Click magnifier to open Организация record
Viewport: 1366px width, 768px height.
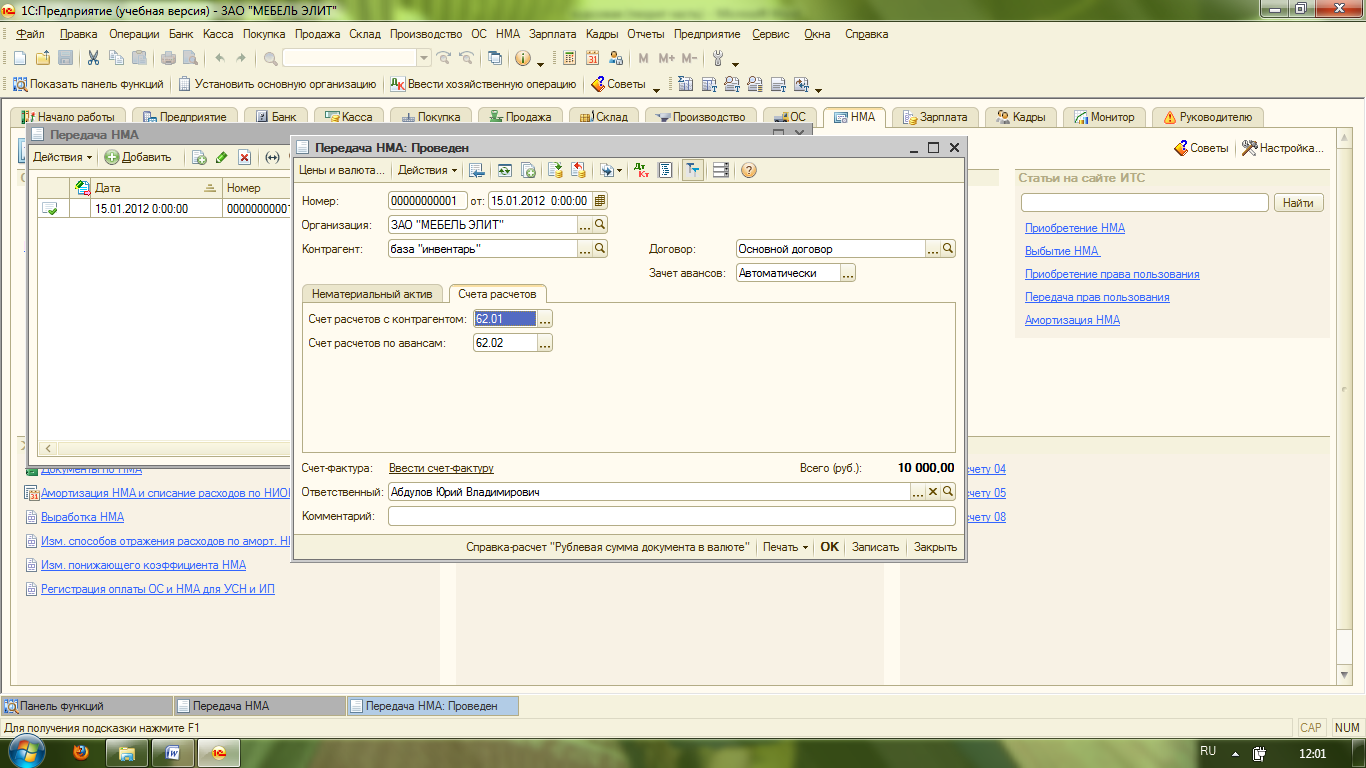pos(600,225)
